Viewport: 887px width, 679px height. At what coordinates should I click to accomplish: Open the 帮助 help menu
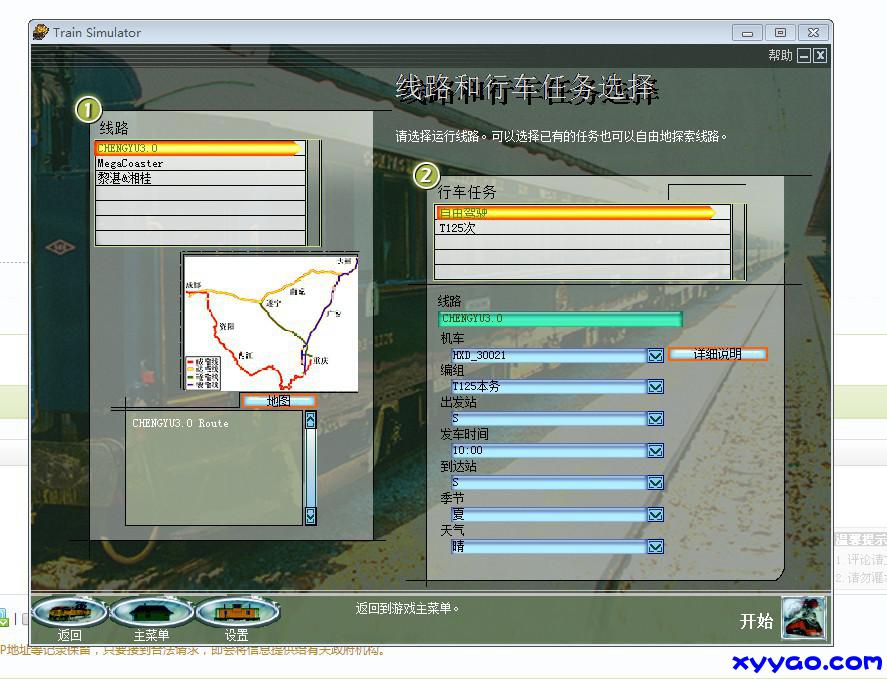click(x=780, y=56)
